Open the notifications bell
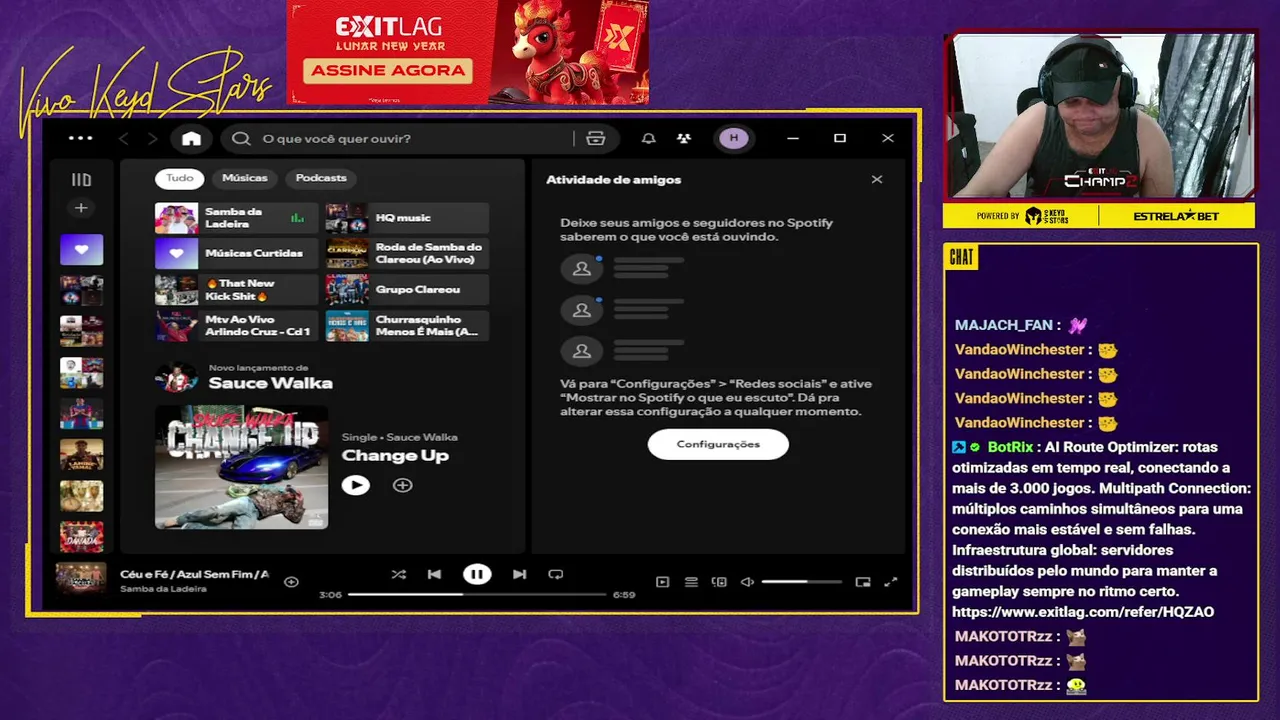This screenshot has width=1280, height=720. tap(649, 138)
